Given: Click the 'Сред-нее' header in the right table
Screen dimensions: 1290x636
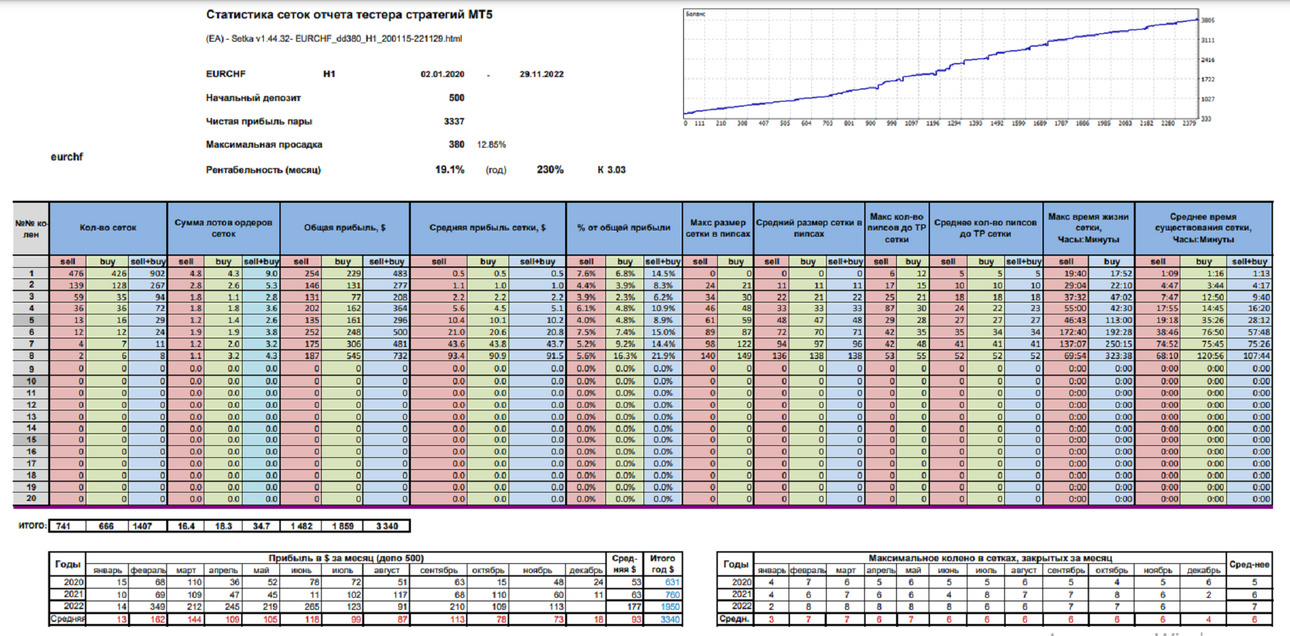Looking at the screenshot, I should (1250, 564).
